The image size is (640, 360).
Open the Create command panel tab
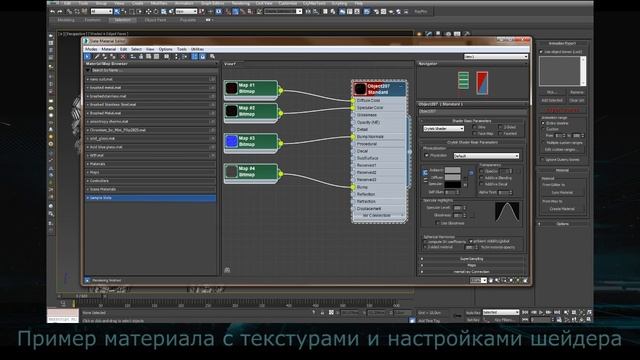419,35
